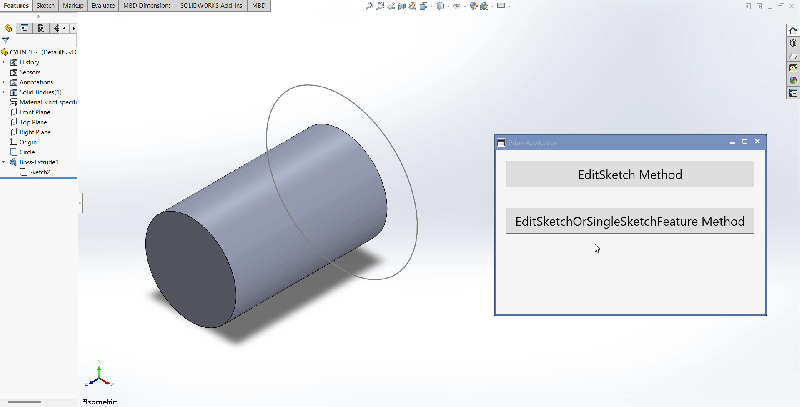Select the Sensors tree item

click(x=25, y=72)
